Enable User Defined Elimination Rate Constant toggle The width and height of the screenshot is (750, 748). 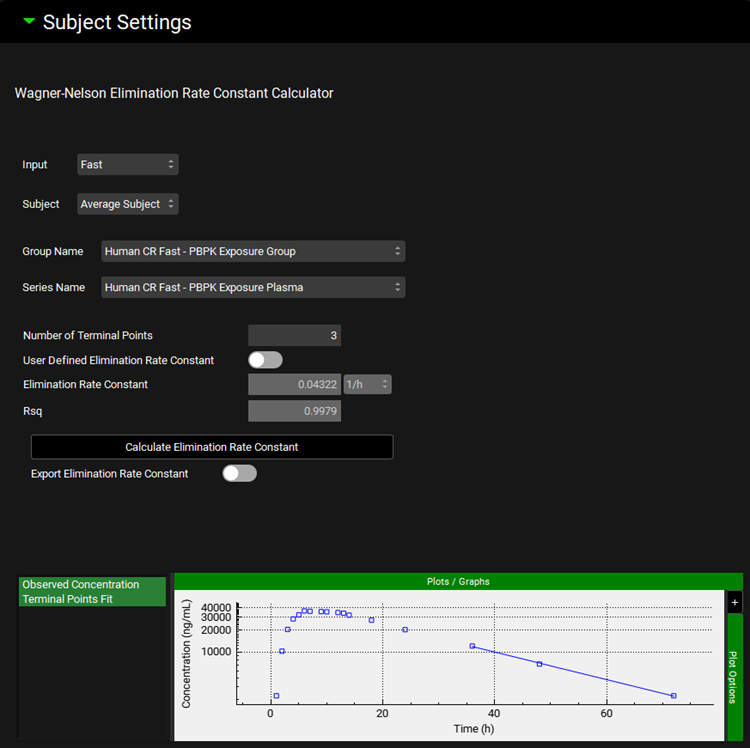click(265, 360)
